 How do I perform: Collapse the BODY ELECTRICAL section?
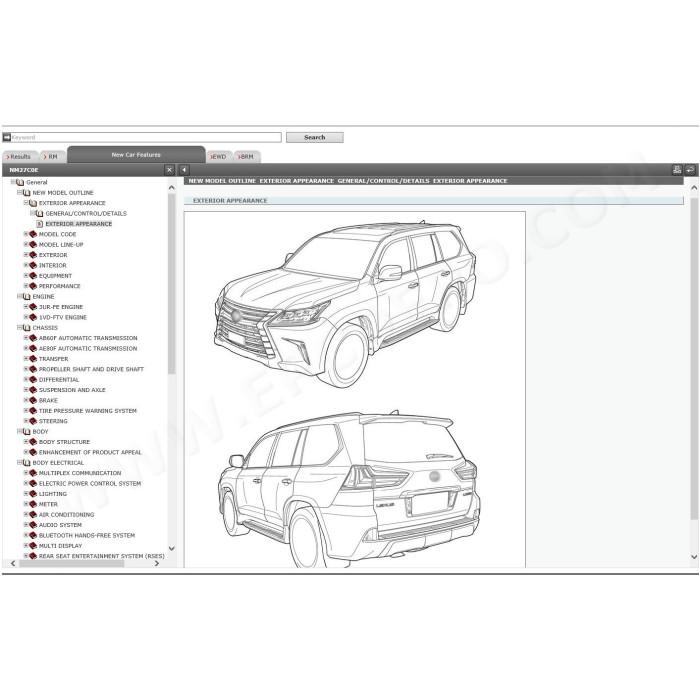point(20,462)
